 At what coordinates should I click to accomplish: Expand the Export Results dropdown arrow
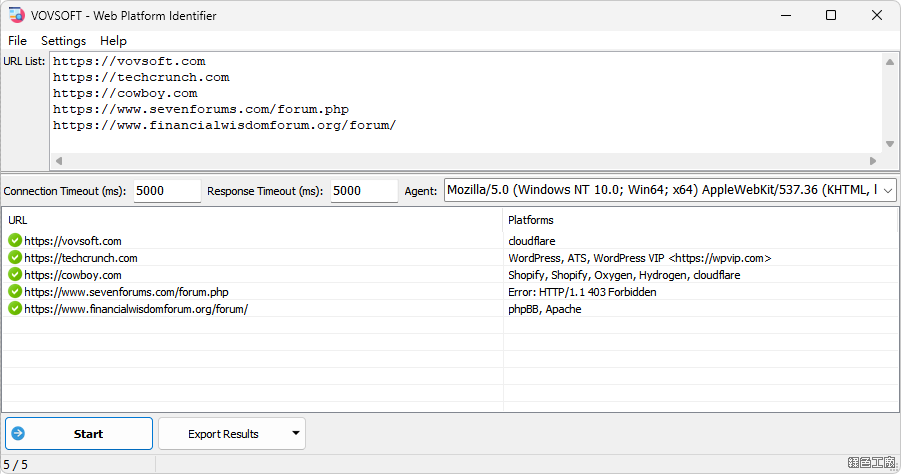pyautogui.click(x=296, y=433)
